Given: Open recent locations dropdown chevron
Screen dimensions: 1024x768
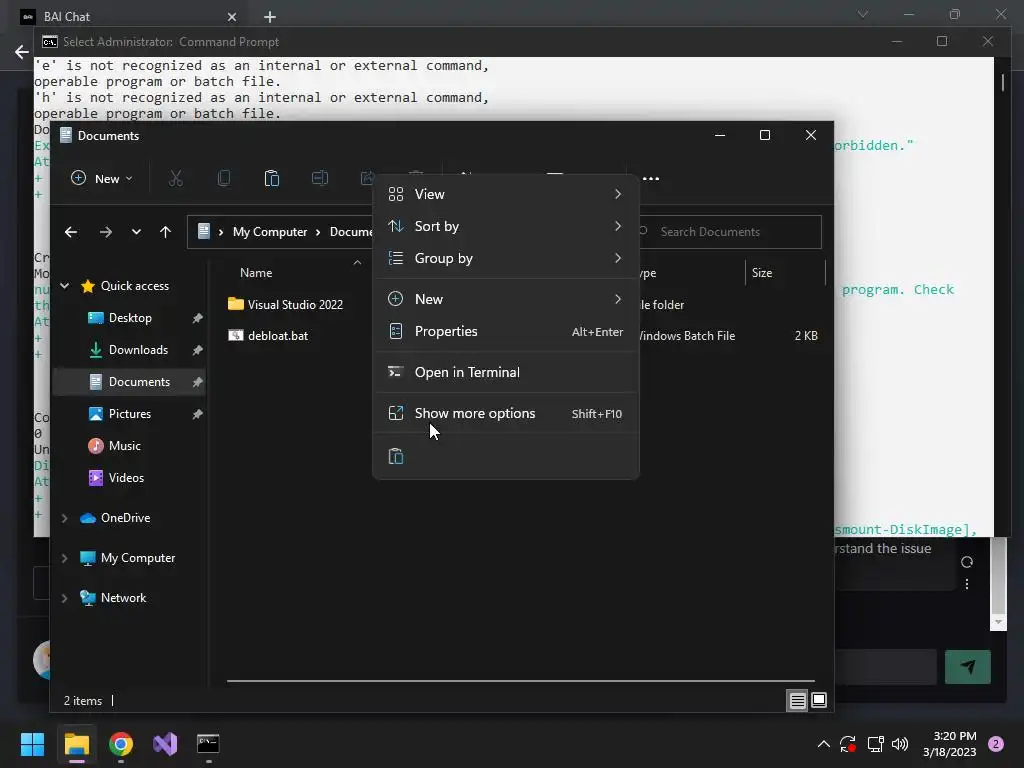Looking at the screenshot, I should (x=136, y=232).
